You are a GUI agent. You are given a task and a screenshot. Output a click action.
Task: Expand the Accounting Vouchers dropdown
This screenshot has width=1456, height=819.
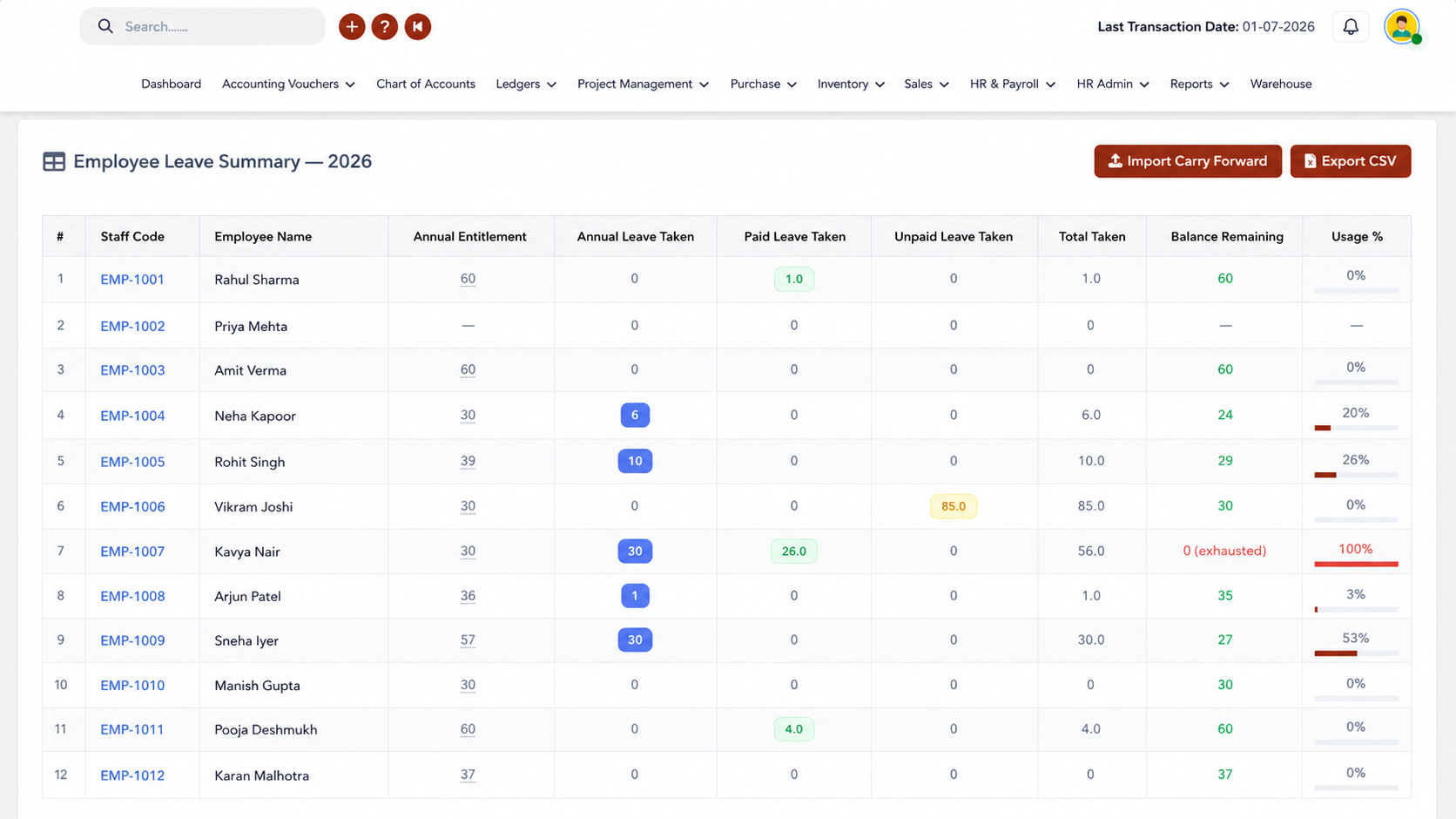288,84
